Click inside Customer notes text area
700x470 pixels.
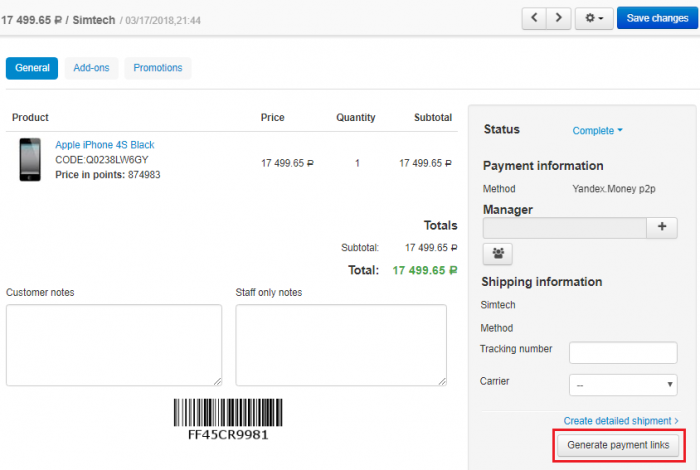(114, 345)
